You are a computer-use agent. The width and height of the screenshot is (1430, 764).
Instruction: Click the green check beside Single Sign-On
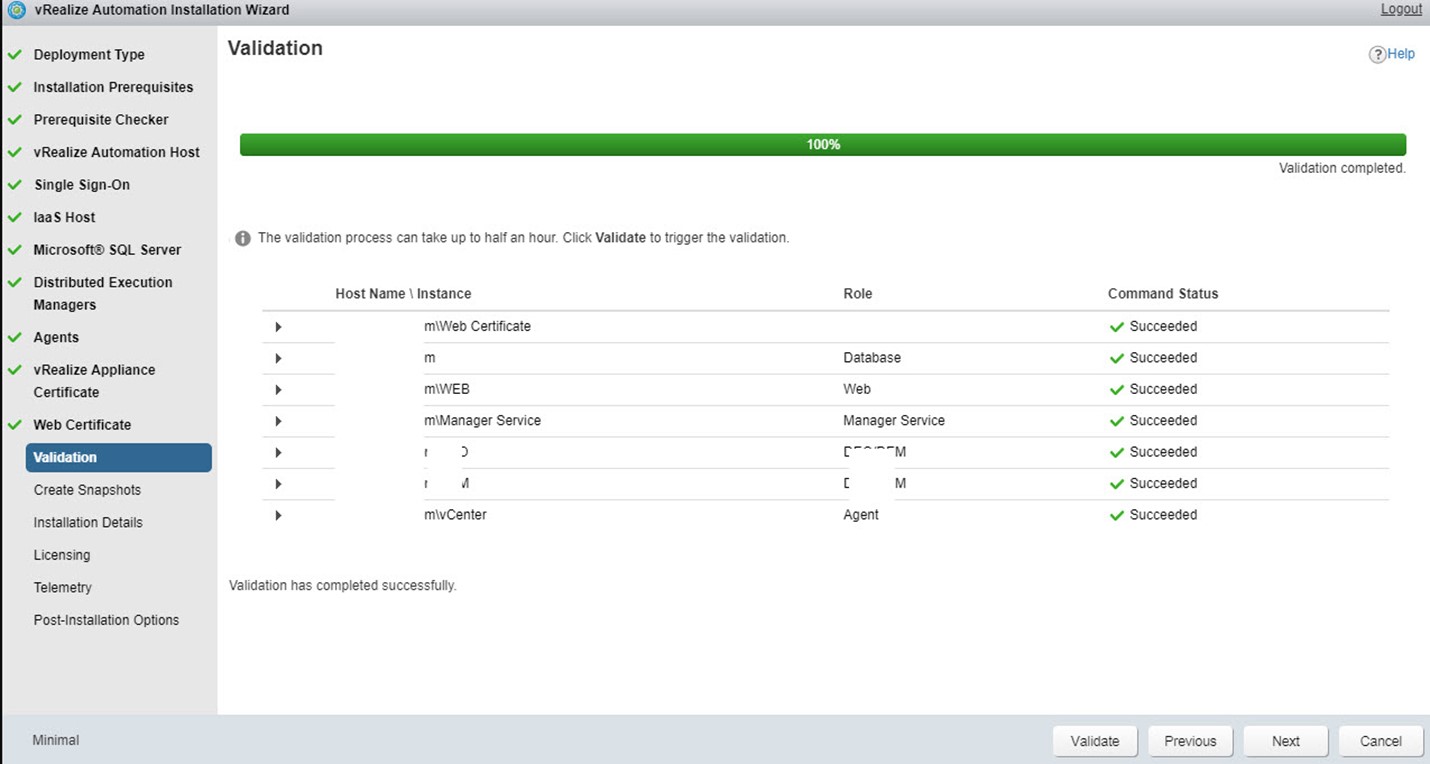(x=15, y=185)
